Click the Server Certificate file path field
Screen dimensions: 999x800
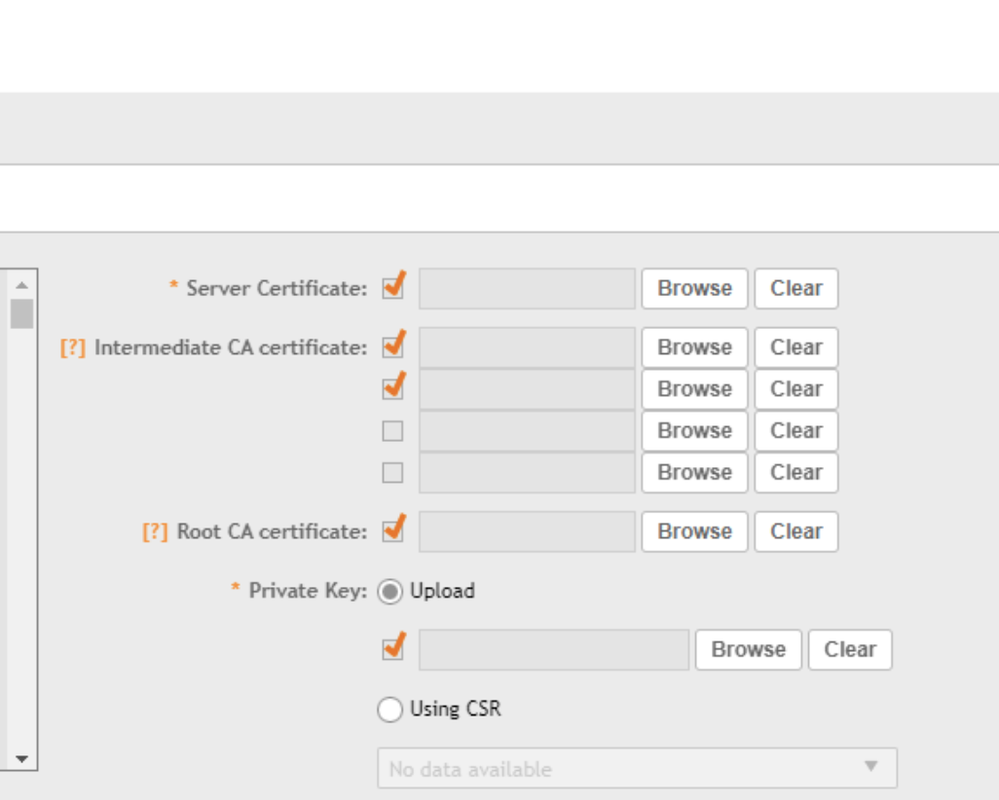(x=527, y=289)
